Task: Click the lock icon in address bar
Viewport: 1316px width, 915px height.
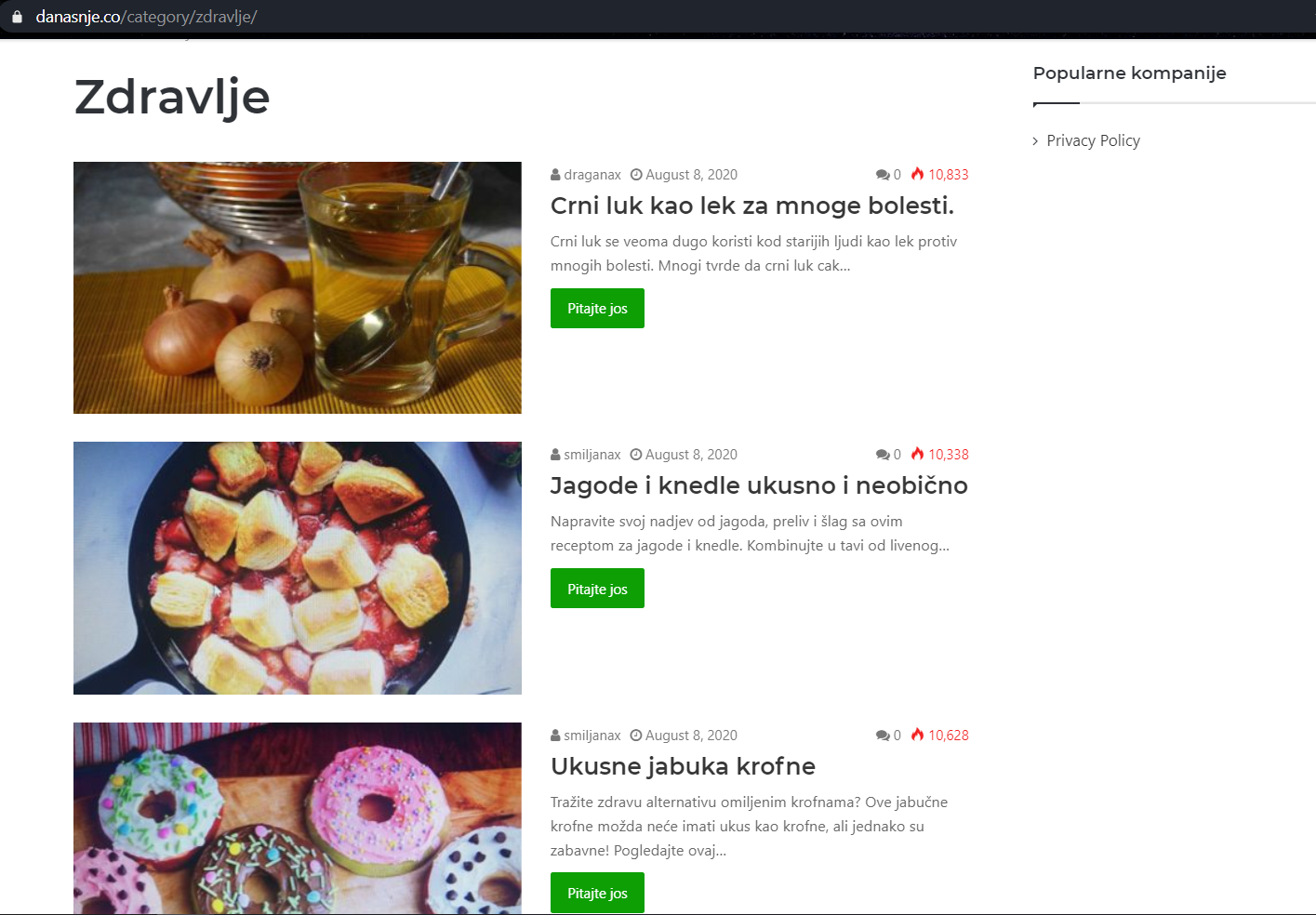Action: click(x=17, y=17)
